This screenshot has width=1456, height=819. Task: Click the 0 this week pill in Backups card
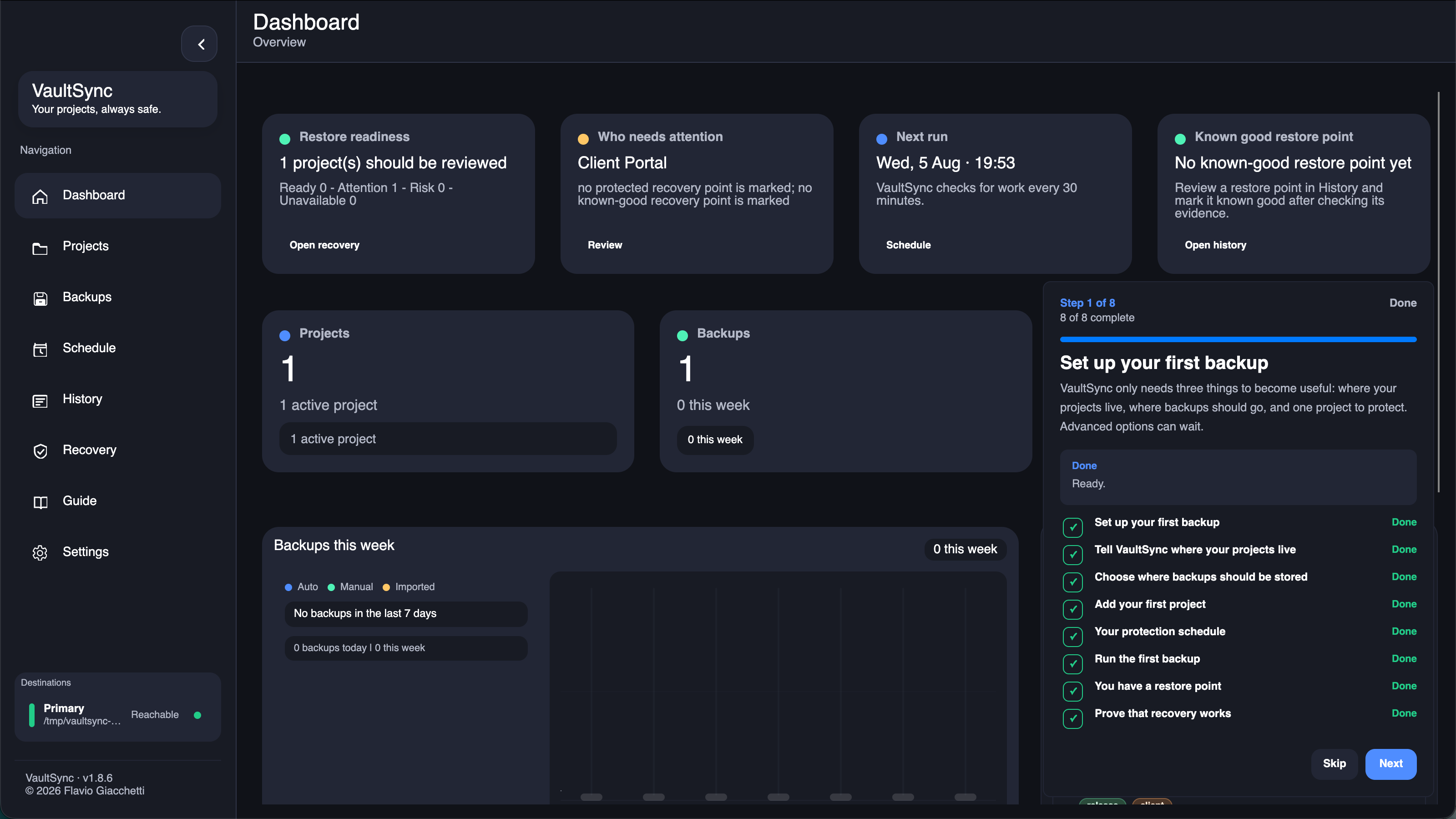coord(715,440)
